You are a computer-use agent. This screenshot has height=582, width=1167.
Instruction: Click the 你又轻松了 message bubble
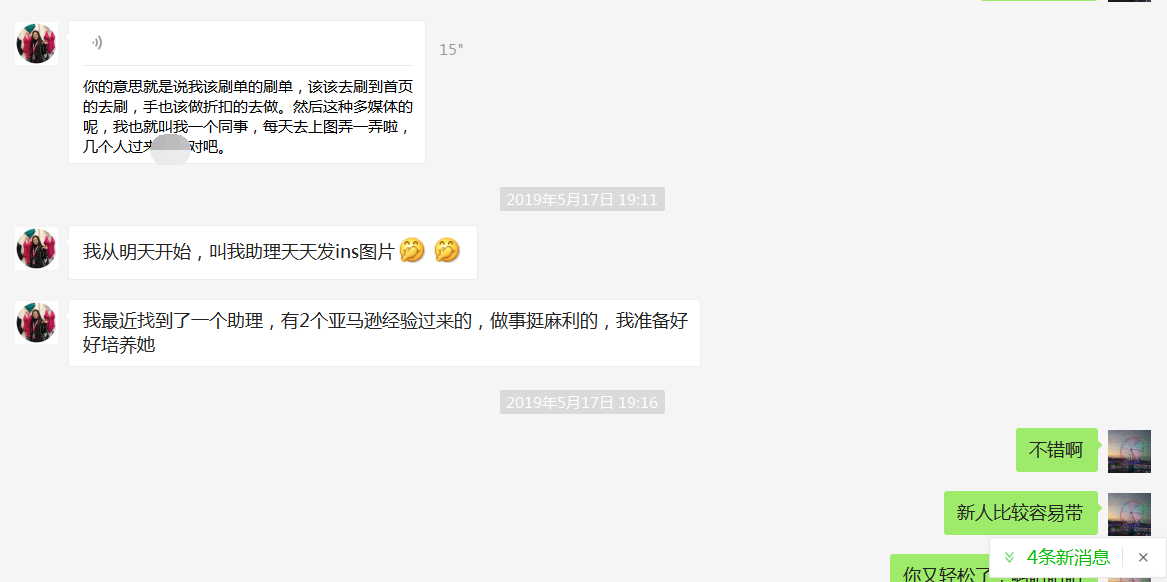point(994,569)
